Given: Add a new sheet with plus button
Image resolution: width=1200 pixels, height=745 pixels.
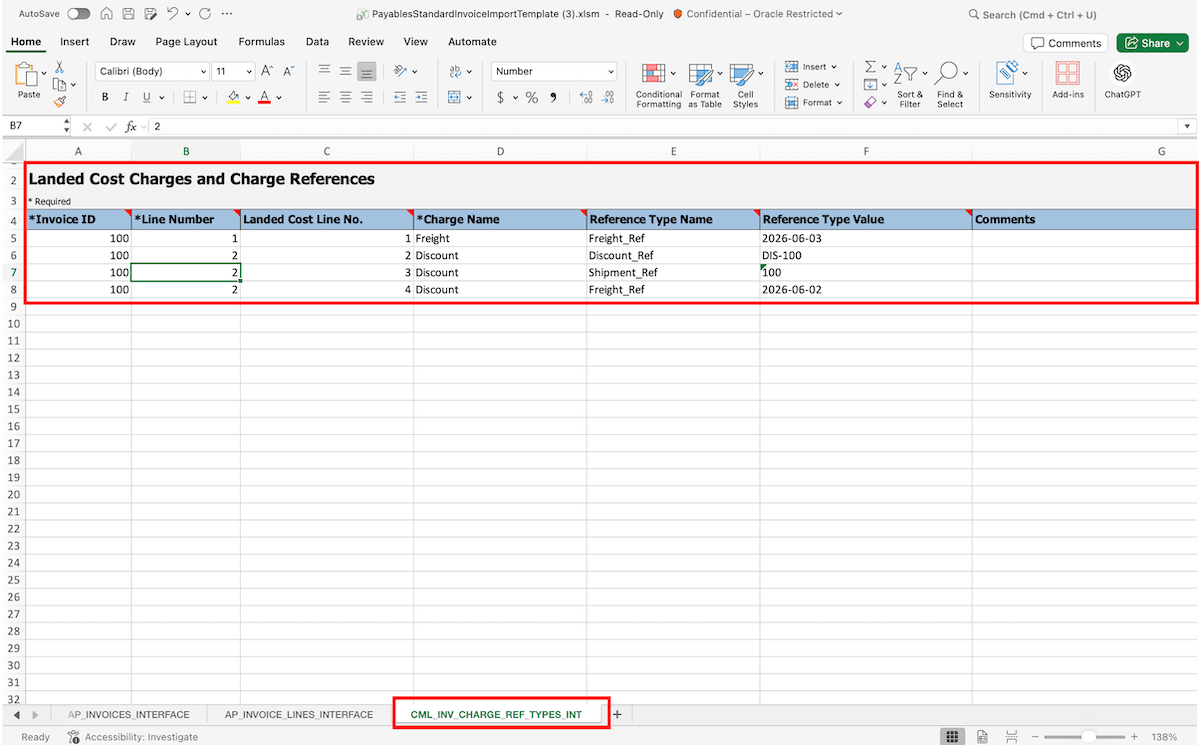Looking at the screenshot, I should [617, 714].
